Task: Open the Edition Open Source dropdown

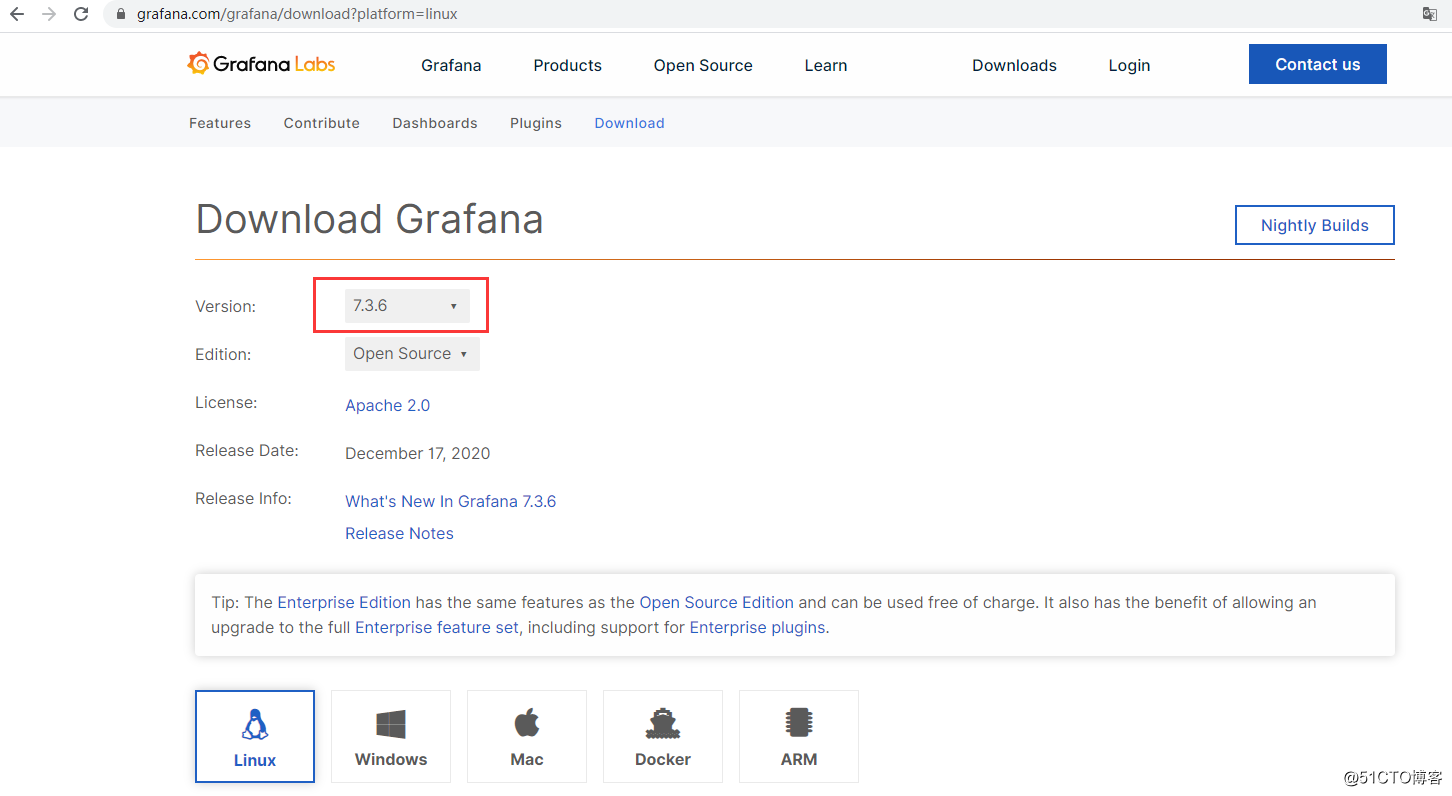Action: [412, 354]
